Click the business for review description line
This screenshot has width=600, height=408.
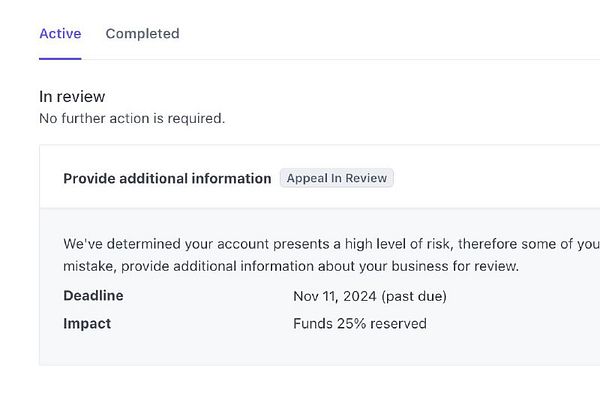tap(290, 267)
